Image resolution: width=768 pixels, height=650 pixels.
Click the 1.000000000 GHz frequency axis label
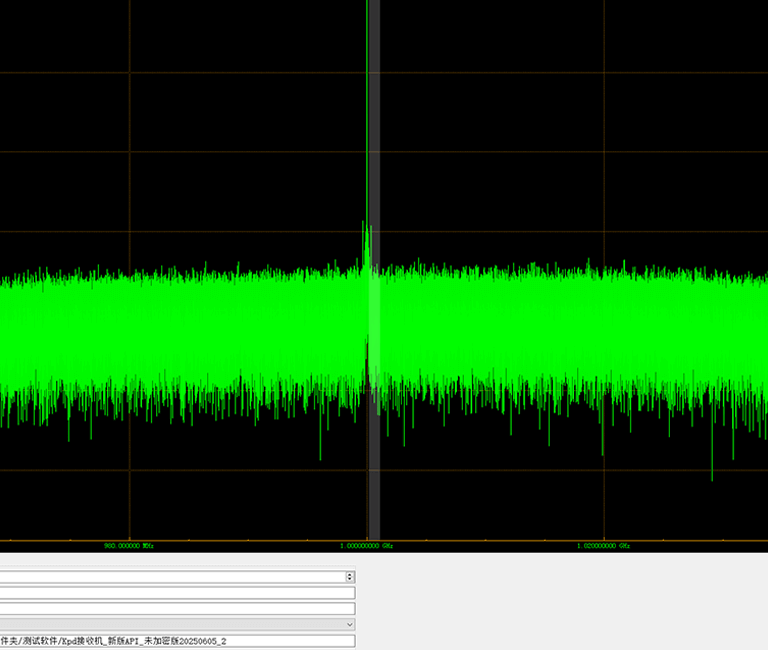pyautogui.click(x=366, y=546)
